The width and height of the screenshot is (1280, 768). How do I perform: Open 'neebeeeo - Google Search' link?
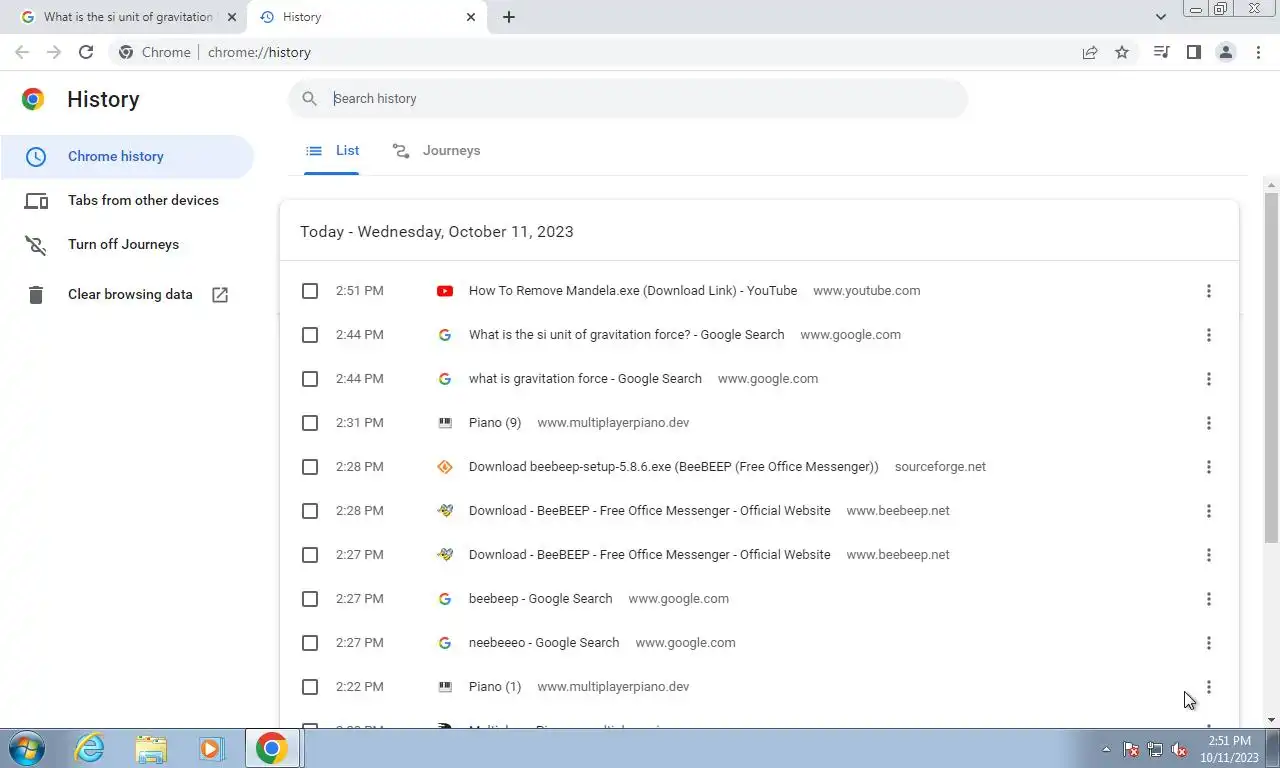pyautogui.click(x=544, y=643)
